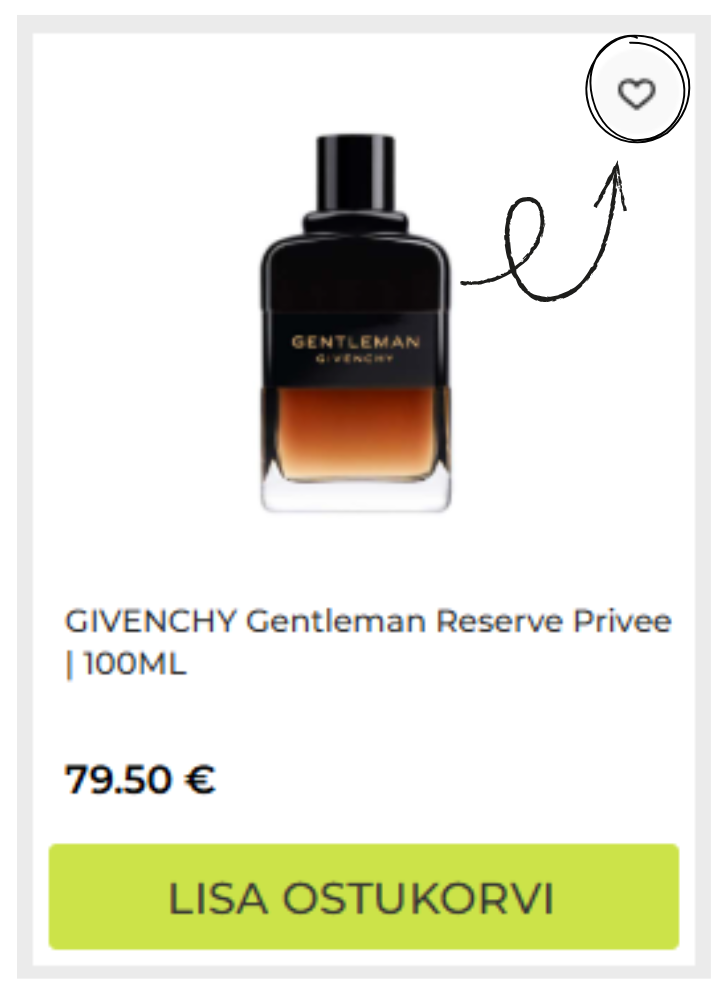This screenshot has height=991, width=728.
Task: Click the small GIVENCHY text on bottle
Action: point(355,359)
